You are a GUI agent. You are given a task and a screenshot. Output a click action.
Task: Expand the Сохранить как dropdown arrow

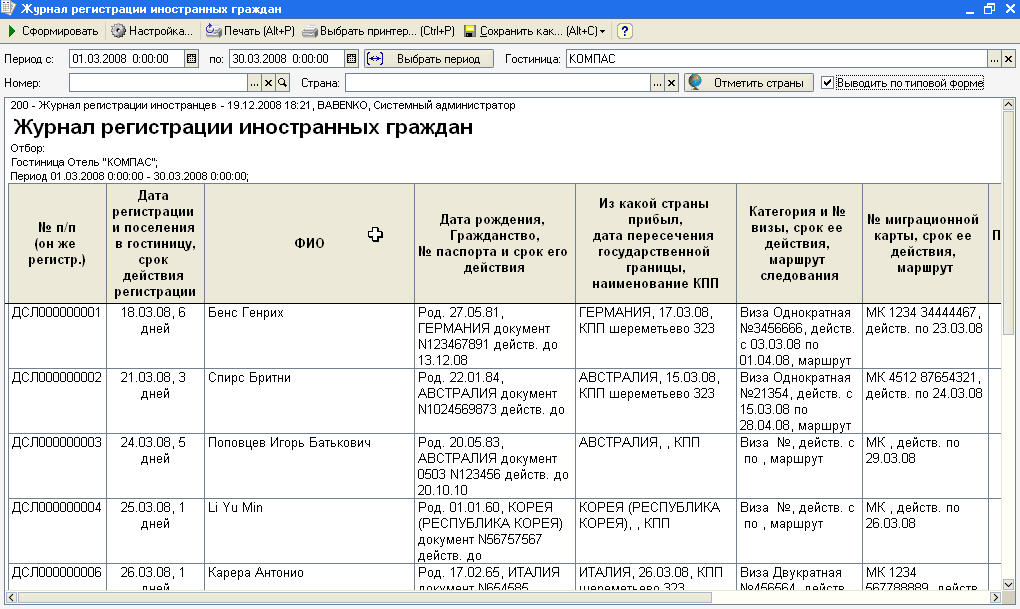602,31
